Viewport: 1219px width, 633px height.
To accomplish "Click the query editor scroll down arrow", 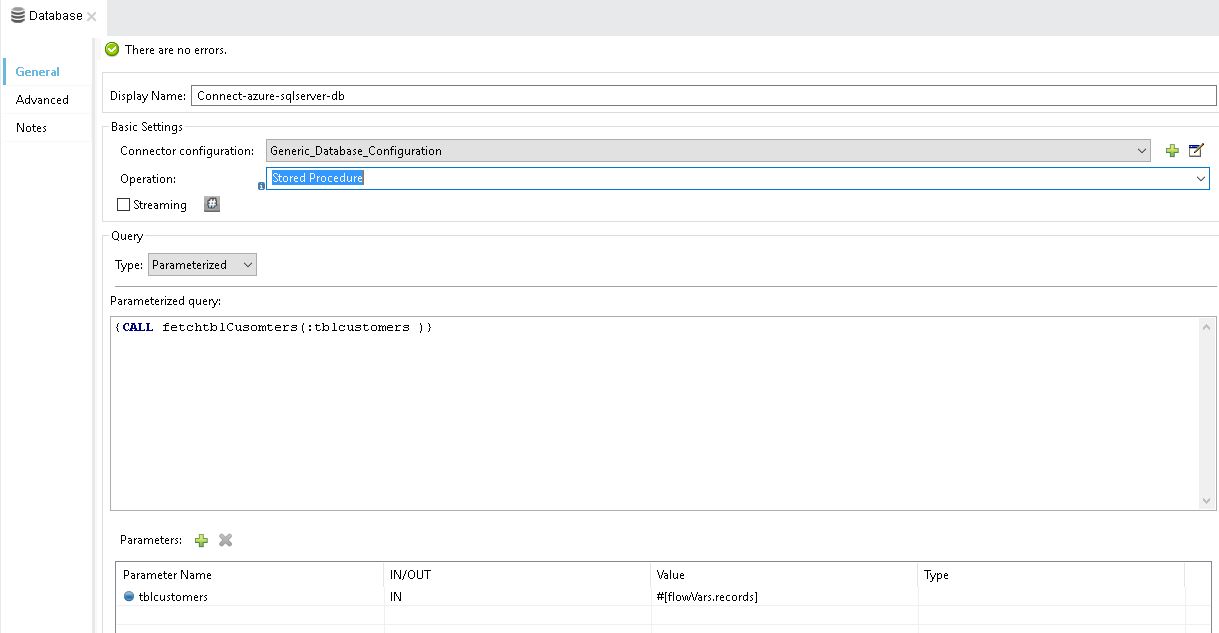I will coord(1207,501).
